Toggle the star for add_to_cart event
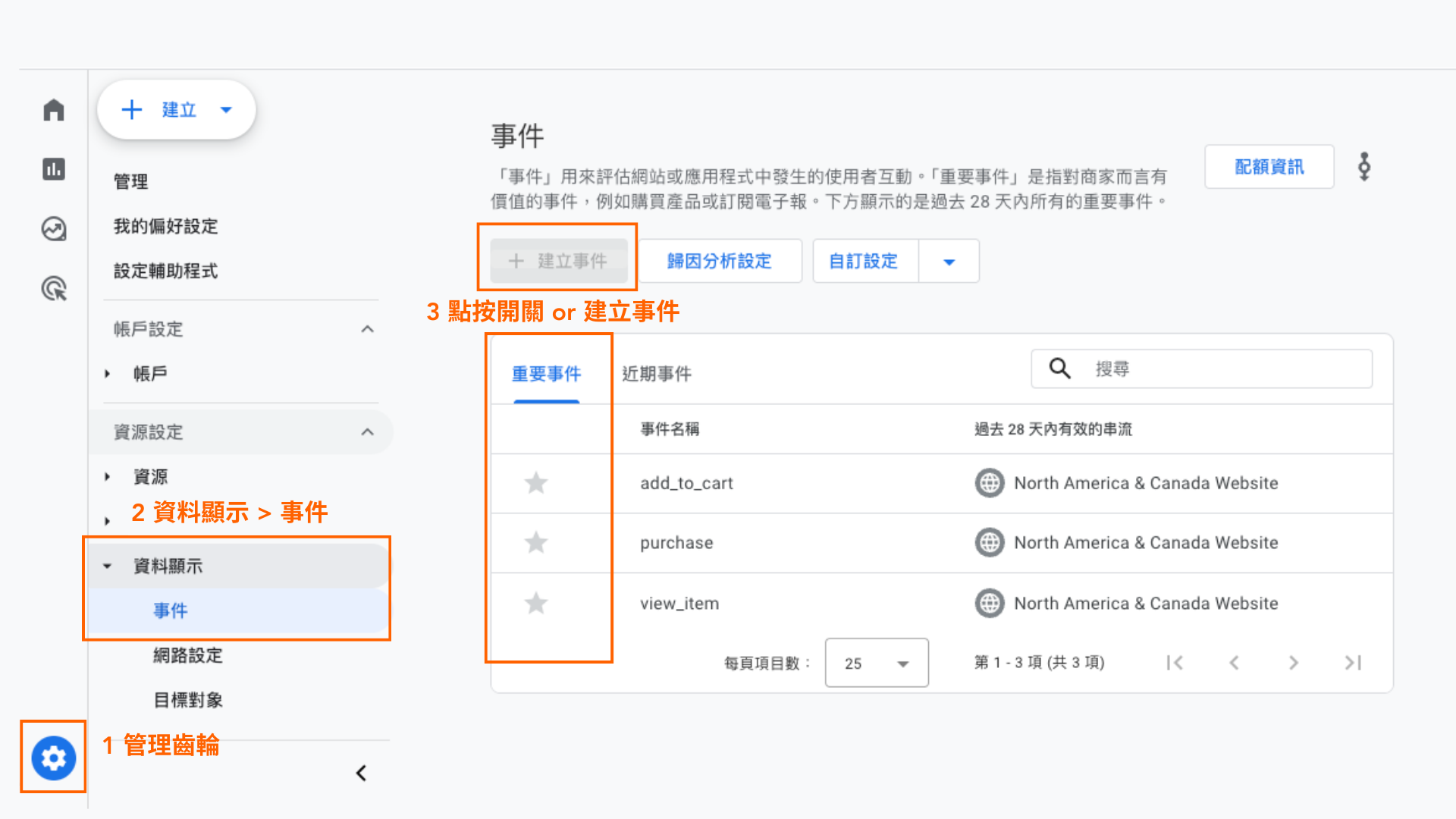Viewport: 1456px width, 819px height. (x=536, y=483)
